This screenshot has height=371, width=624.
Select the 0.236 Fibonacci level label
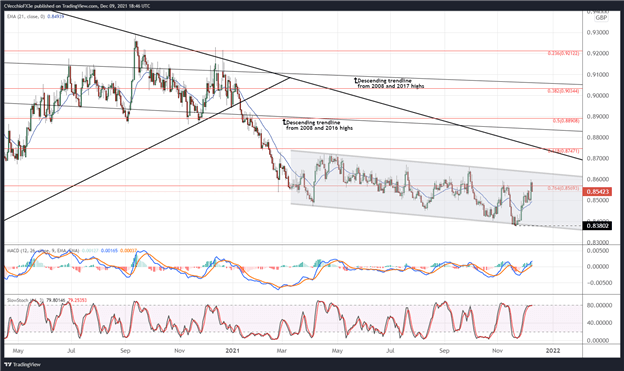tap(563, 53)
